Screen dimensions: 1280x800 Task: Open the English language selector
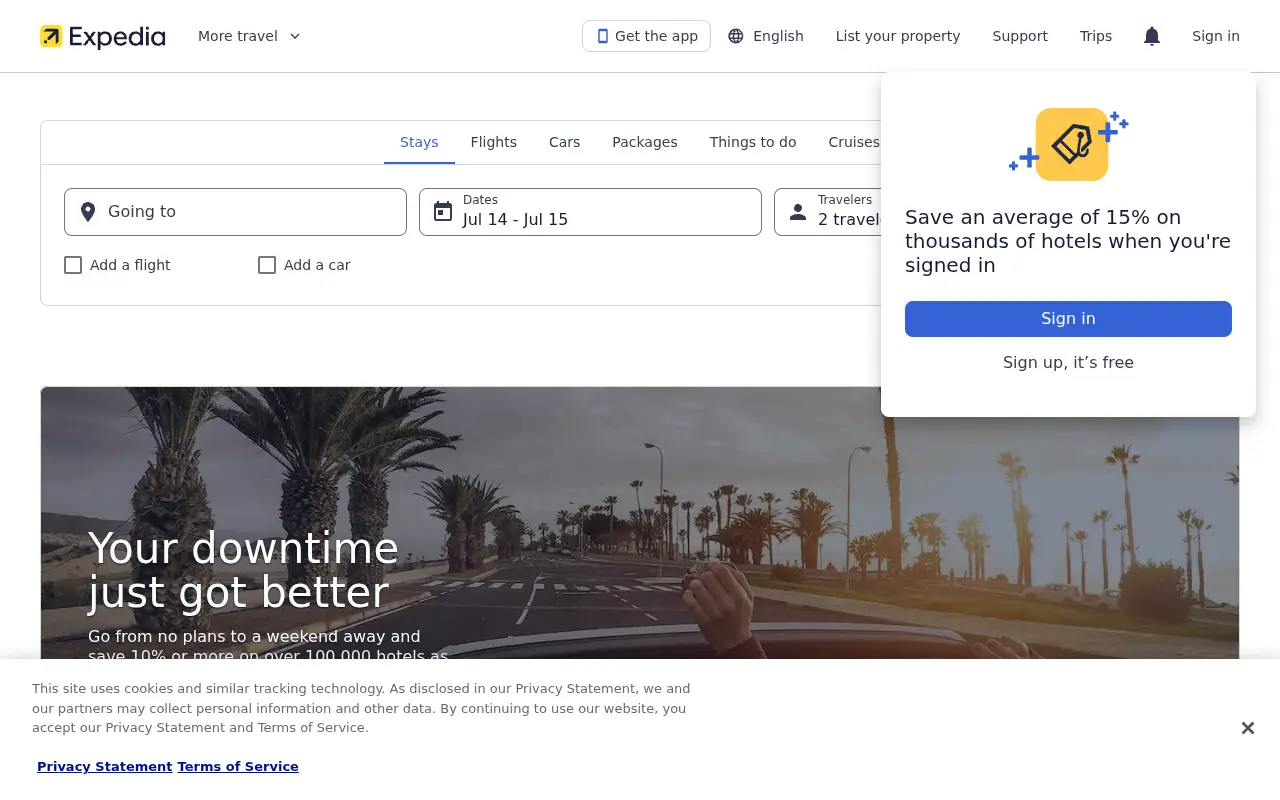click(x=766, y=36)
